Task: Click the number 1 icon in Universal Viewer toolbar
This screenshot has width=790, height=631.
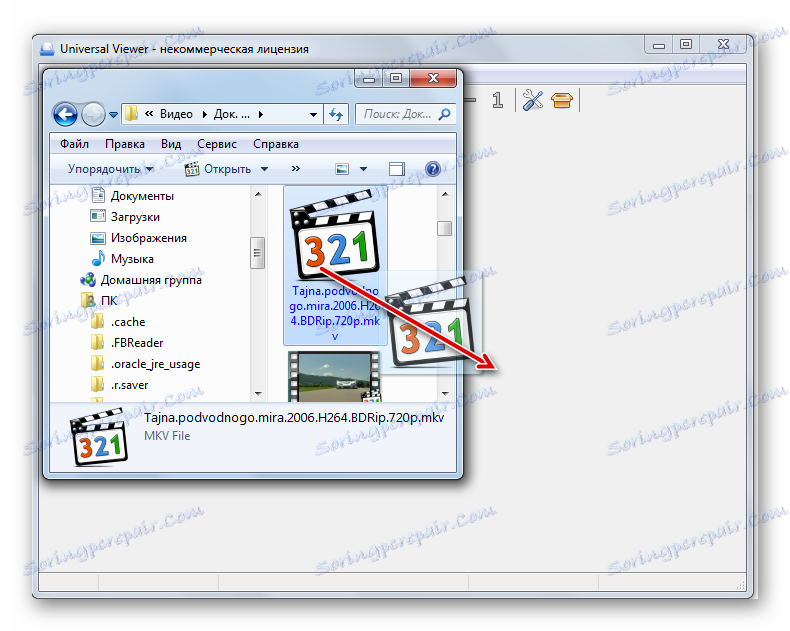Action: point(498,100)
